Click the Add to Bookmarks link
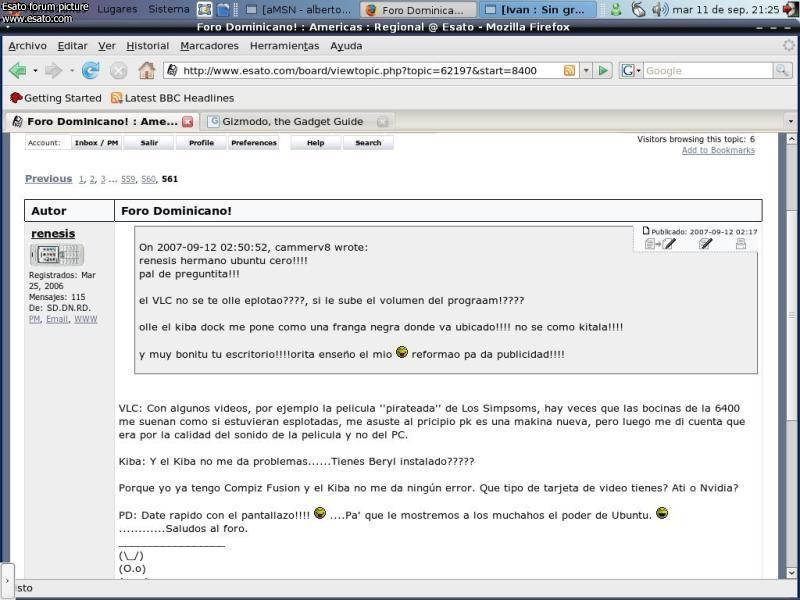The height and width of the screenshot is (600, 800). [x=718, y=151]
